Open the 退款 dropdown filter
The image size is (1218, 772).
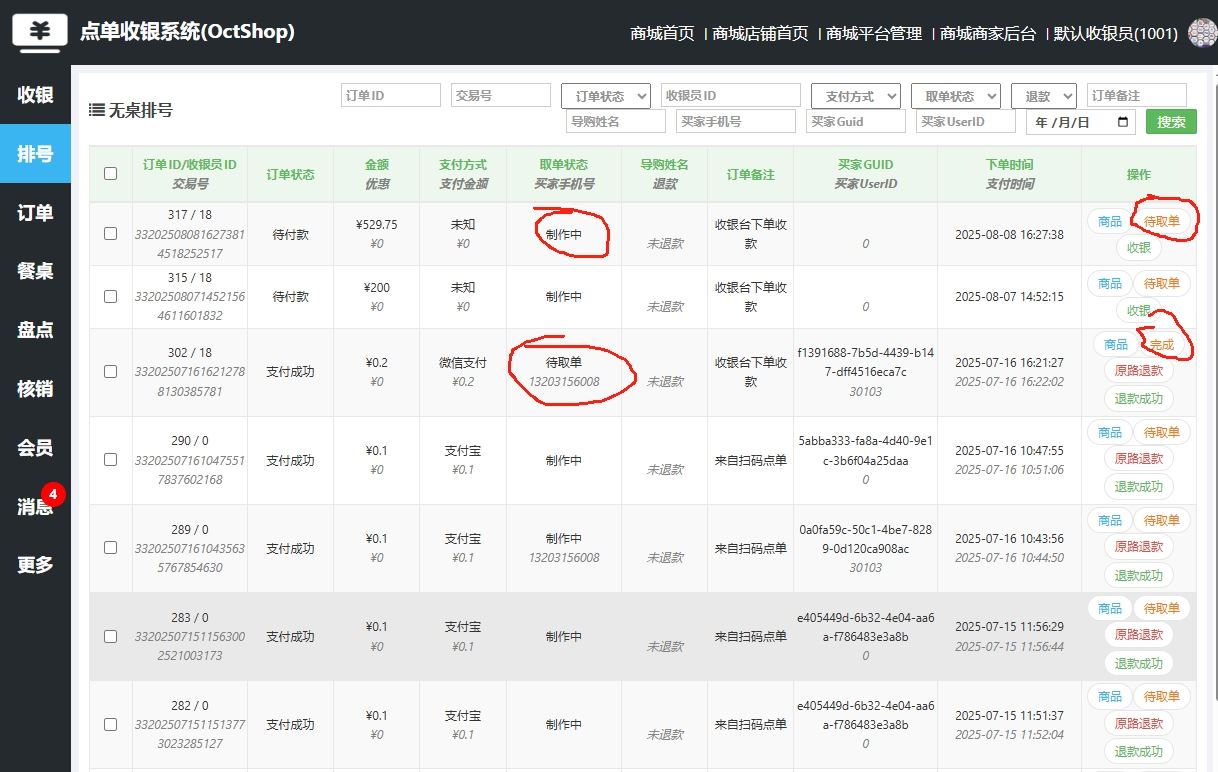(x=1044, y=96)
